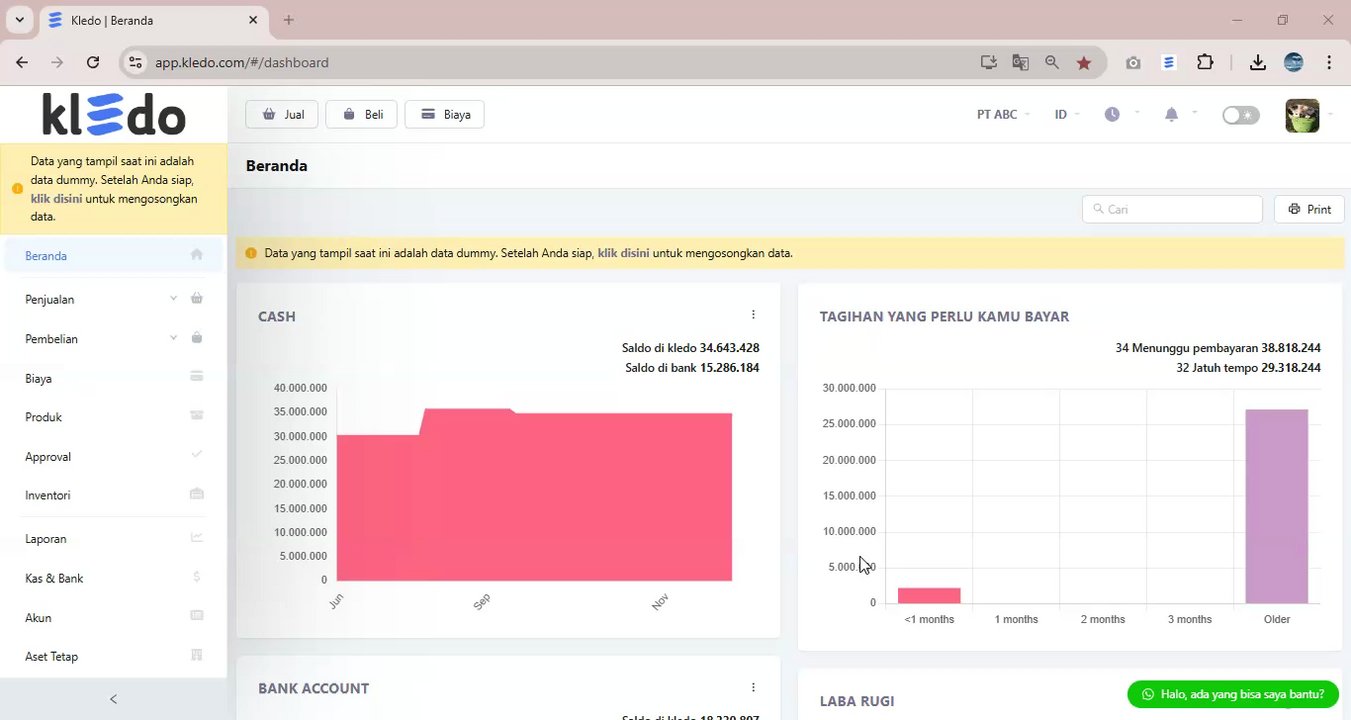Click the purple Older bar in the chart

coord(1276,506)
